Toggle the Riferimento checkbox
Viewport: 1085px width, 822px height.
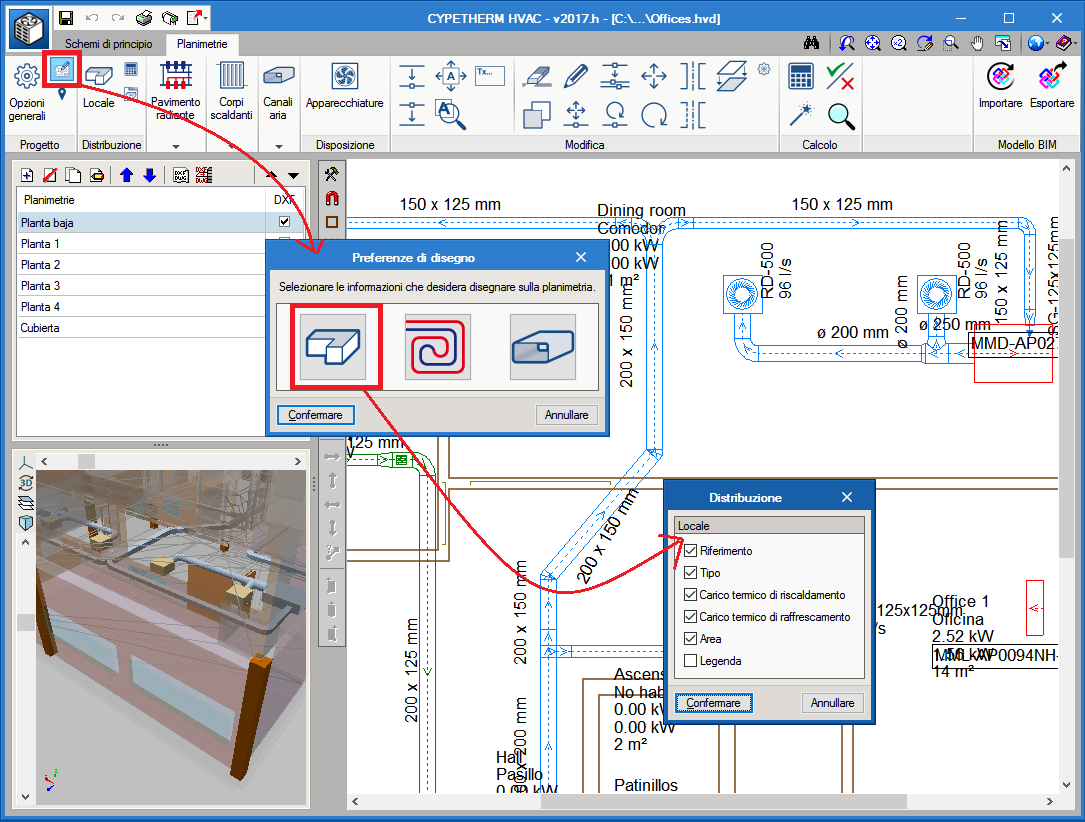click(691, 551)
